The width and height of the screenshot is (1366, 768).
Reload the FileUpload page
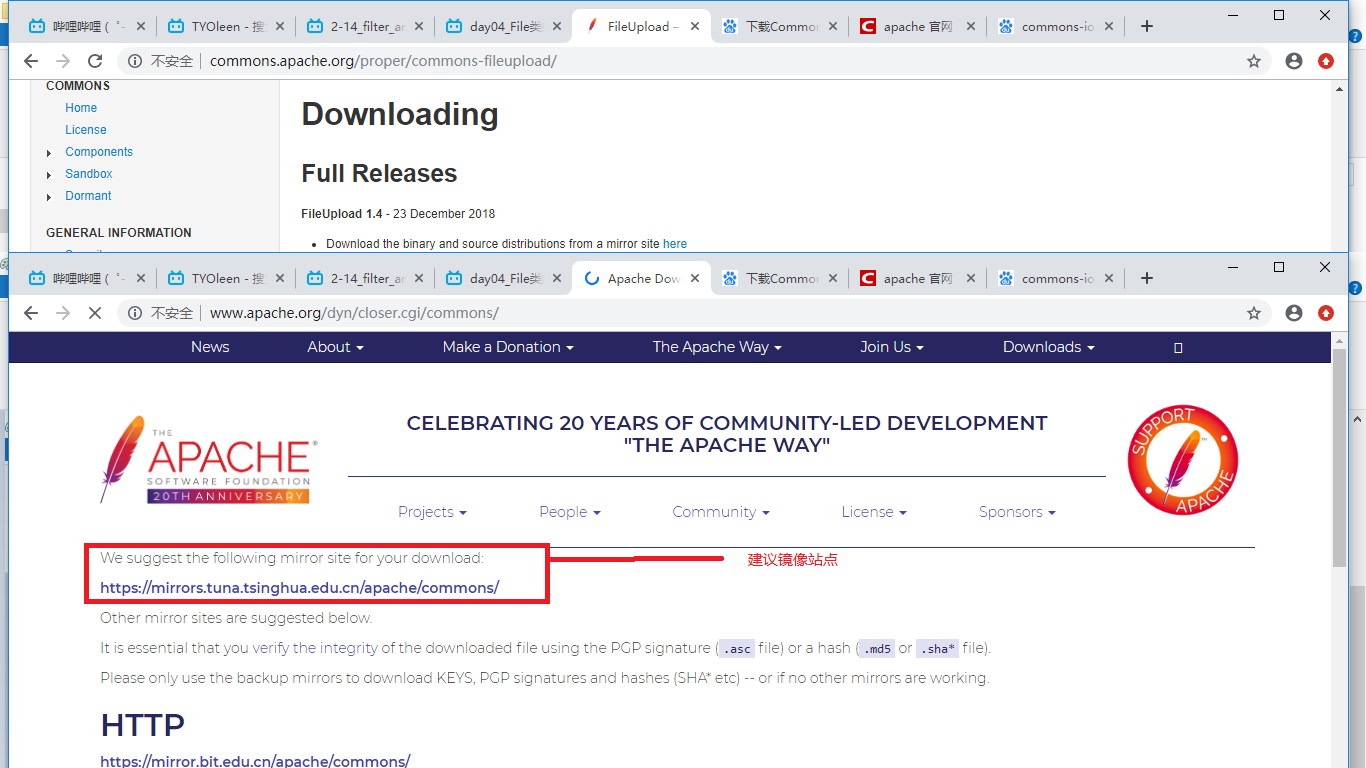point(95,61)
